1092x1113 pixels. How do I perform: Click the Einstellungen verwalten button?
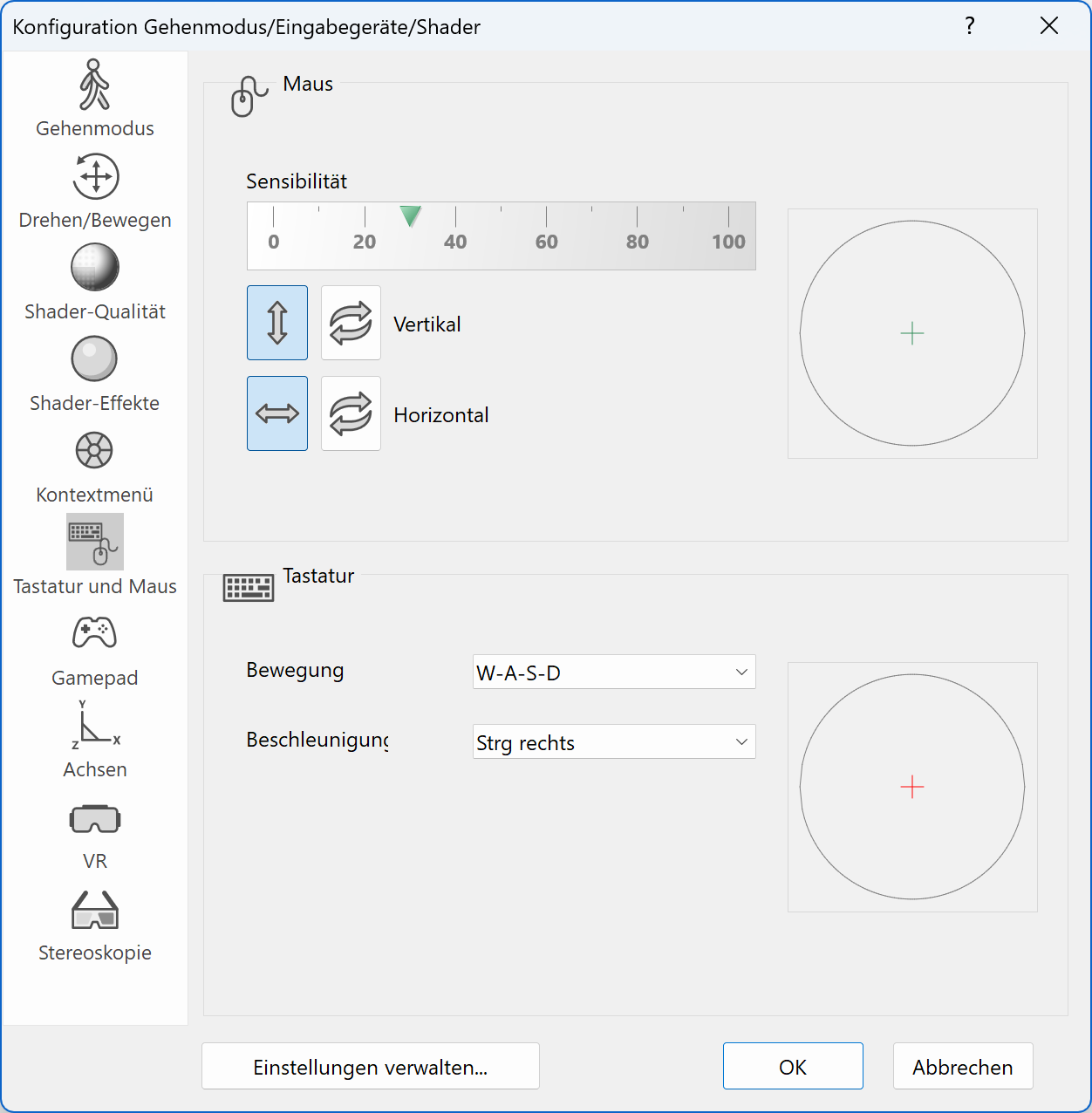370,1067
